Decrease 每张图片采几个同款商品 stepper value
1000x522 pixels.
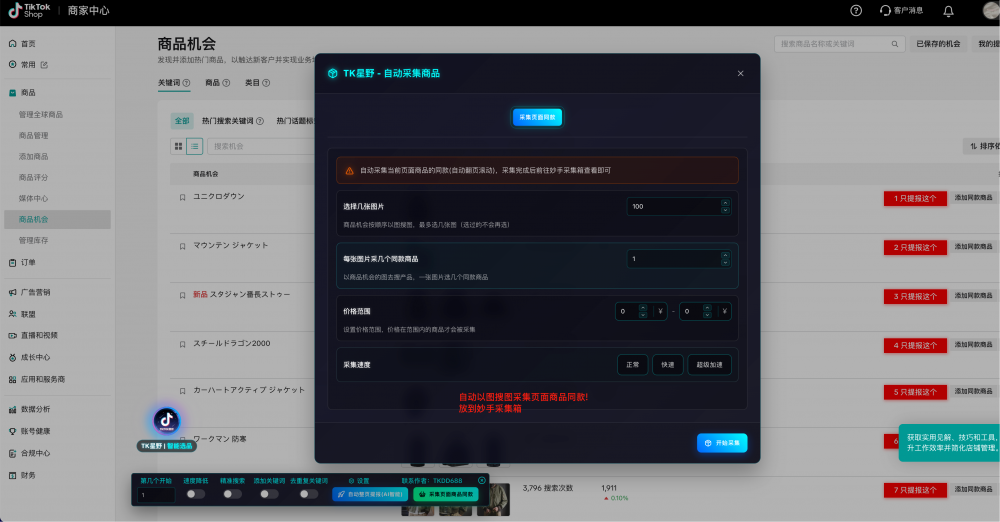[x=725, y=262]
